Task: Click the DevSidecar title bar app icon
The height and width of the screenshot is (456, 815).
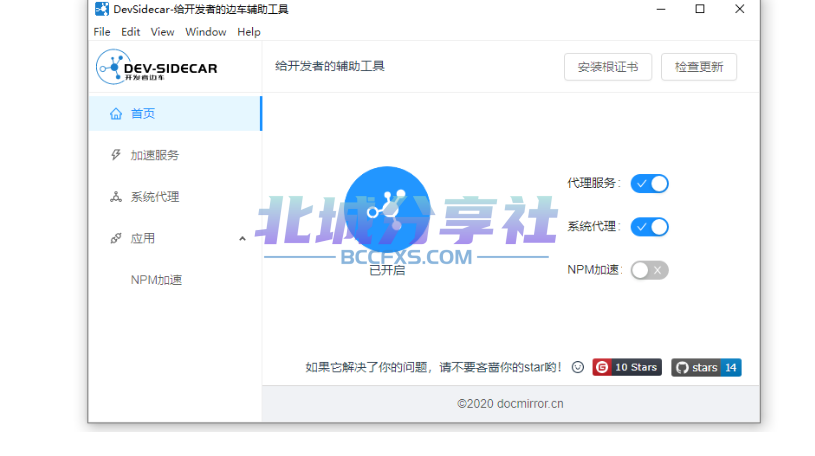Action: (x=102, y=9)
